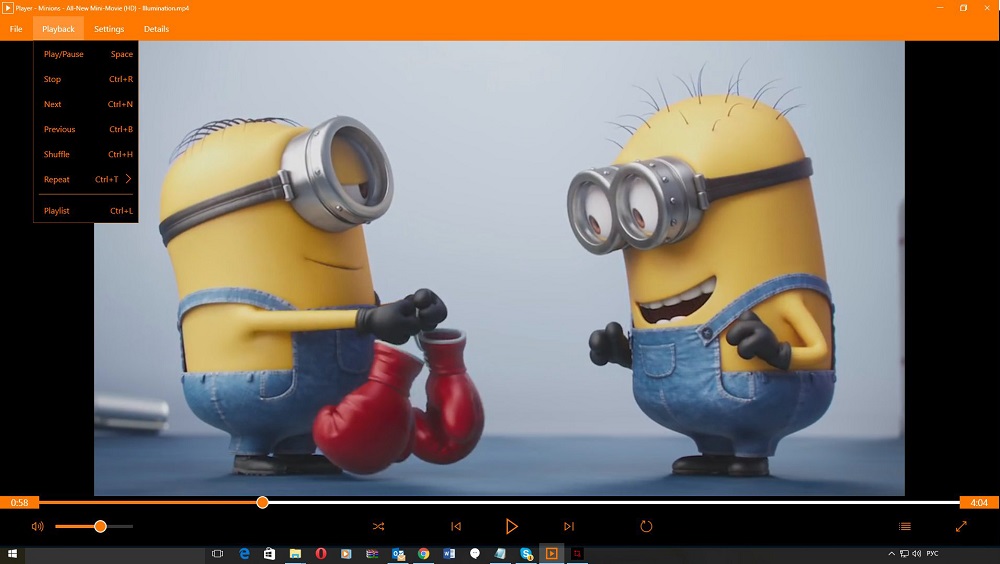1000x564 pixels.
Task: Open Playlist from the Playback menu
Action: click(86, 211)
